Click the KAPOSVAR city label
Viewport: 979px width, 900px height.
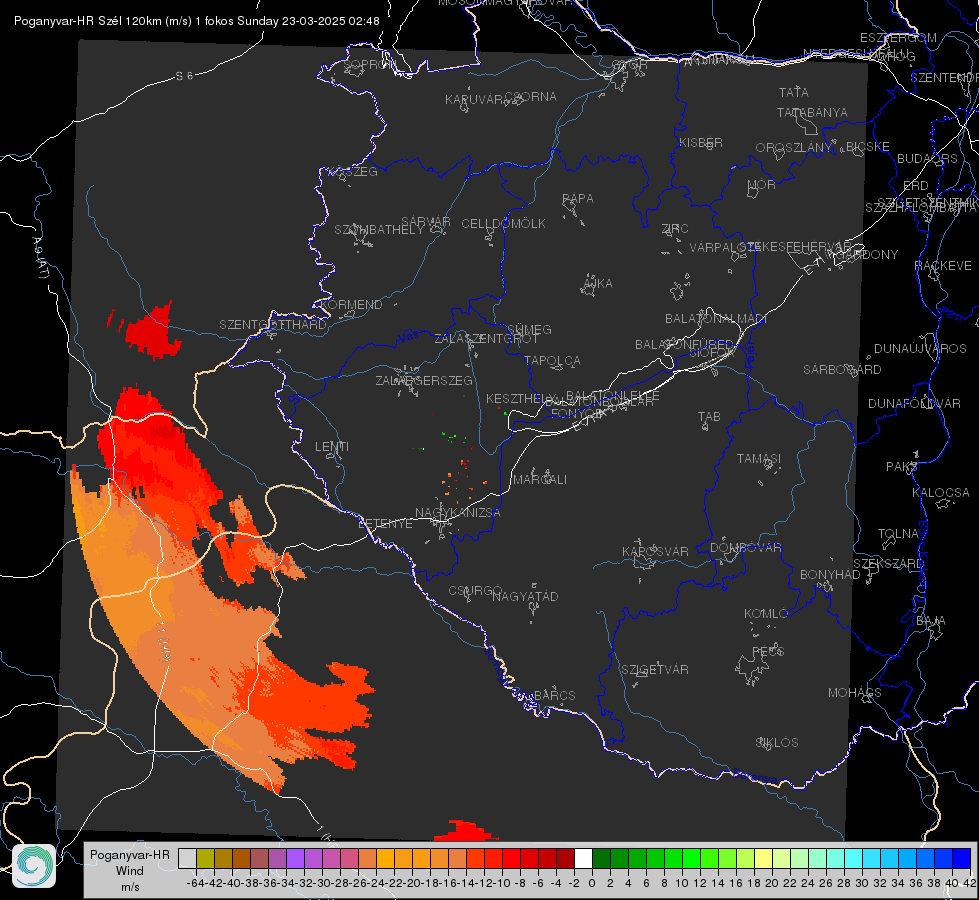point(656,551)
